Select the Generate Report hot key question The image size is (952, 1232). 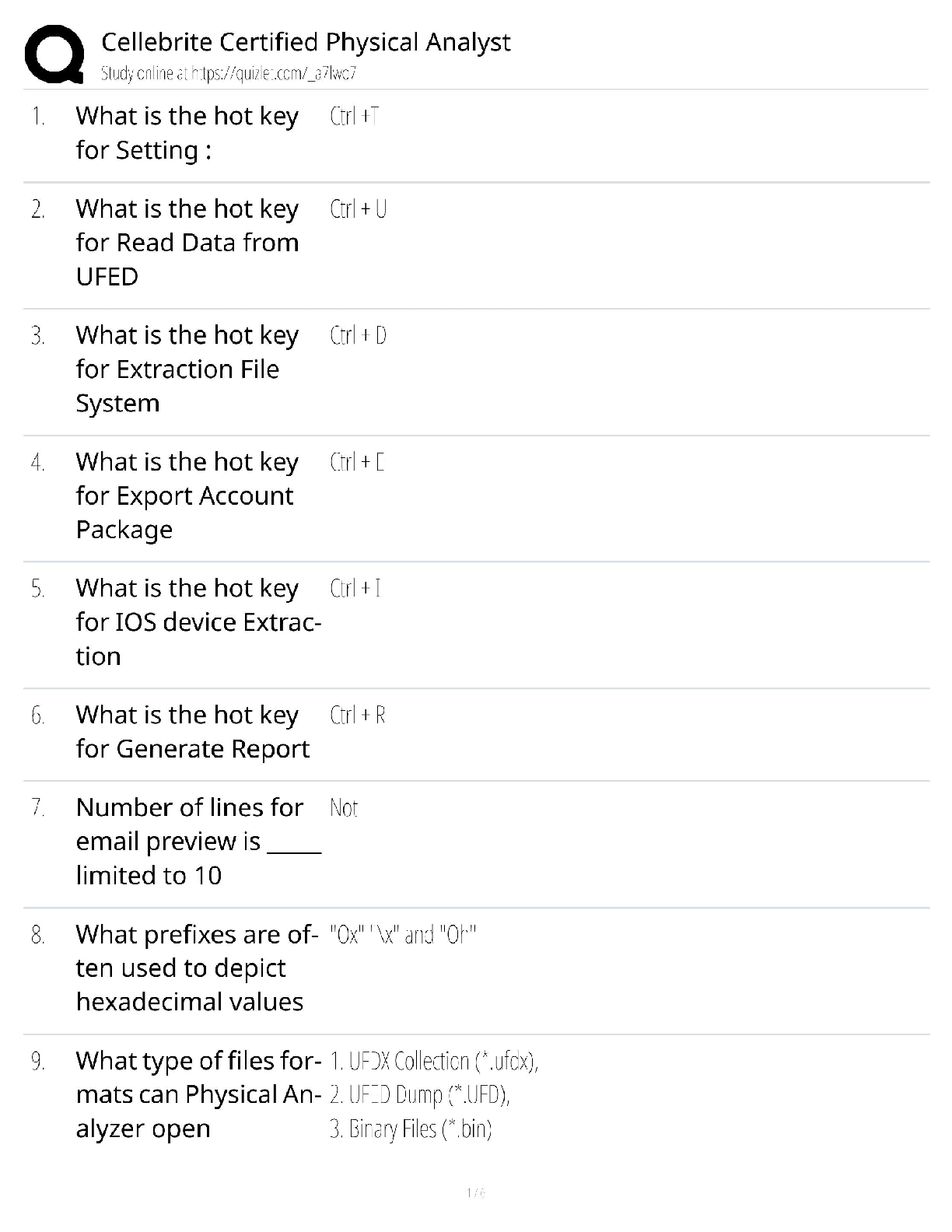click(192, 732)
